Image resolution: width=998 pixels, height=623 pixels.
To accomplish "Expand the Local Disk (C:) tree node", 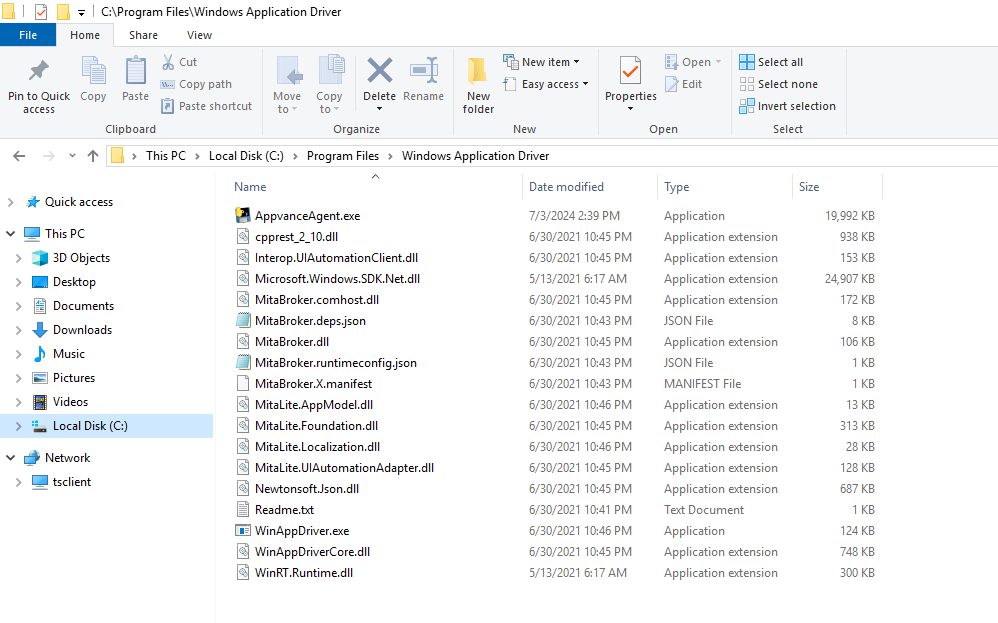I will [x=18, y=426].
